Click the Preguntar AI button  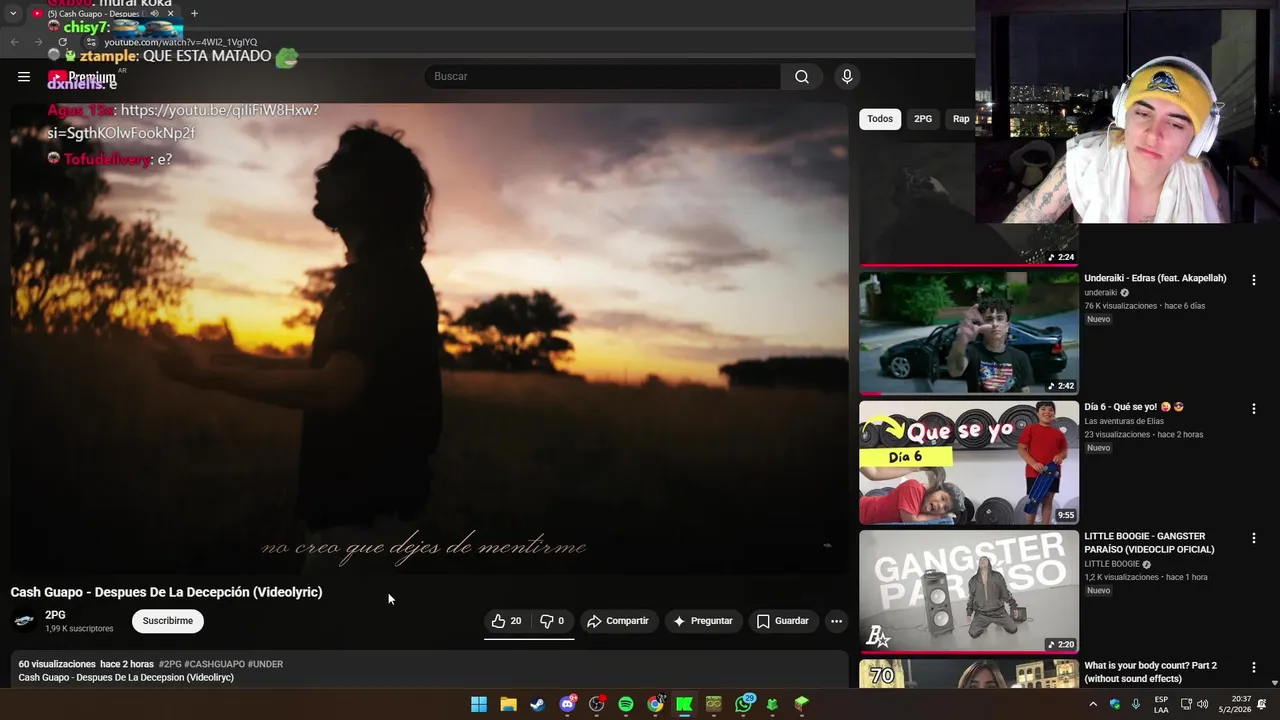(703, 621)
